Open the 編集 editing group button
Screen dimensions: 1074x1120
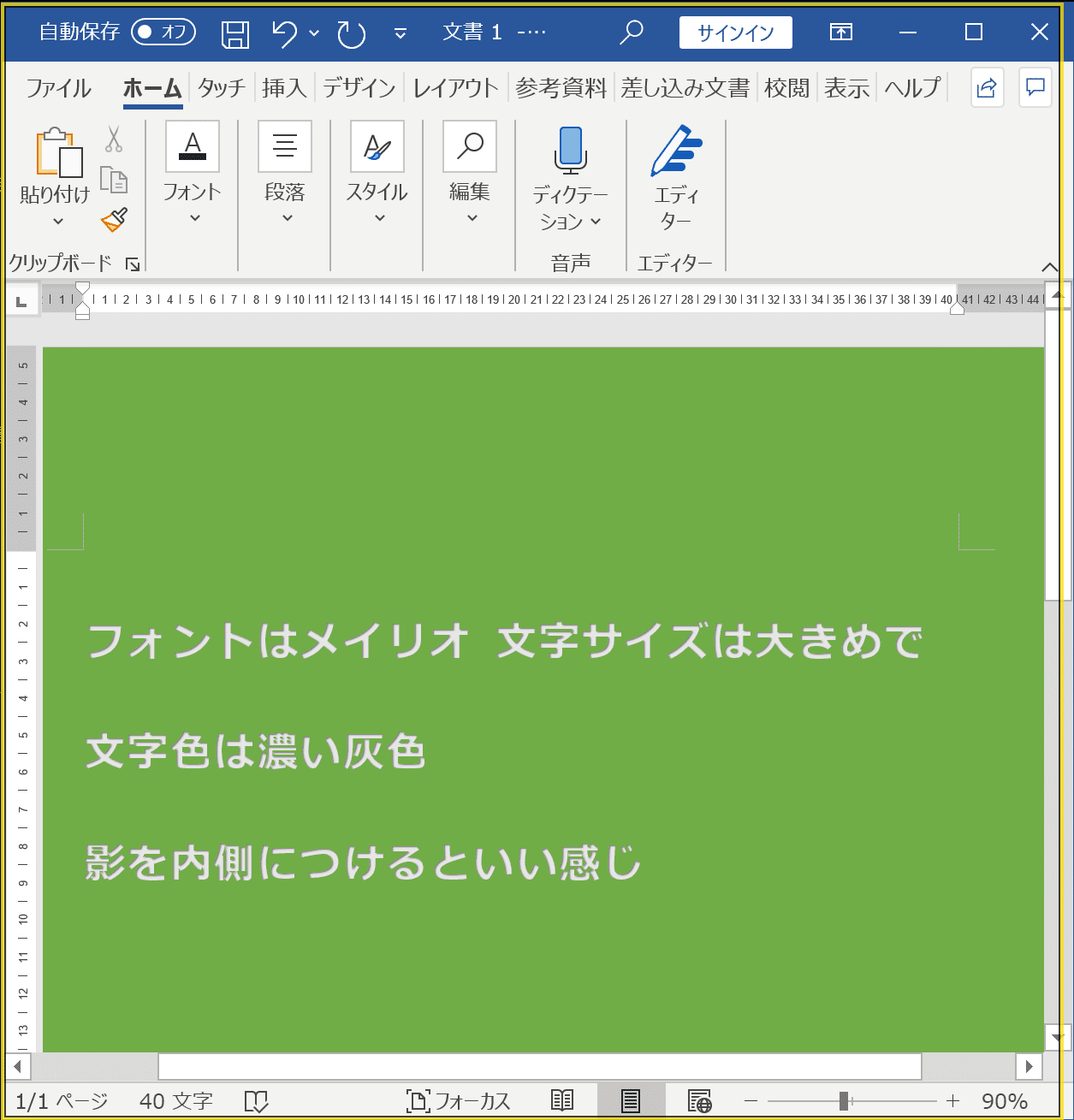(x=470, y=174)
